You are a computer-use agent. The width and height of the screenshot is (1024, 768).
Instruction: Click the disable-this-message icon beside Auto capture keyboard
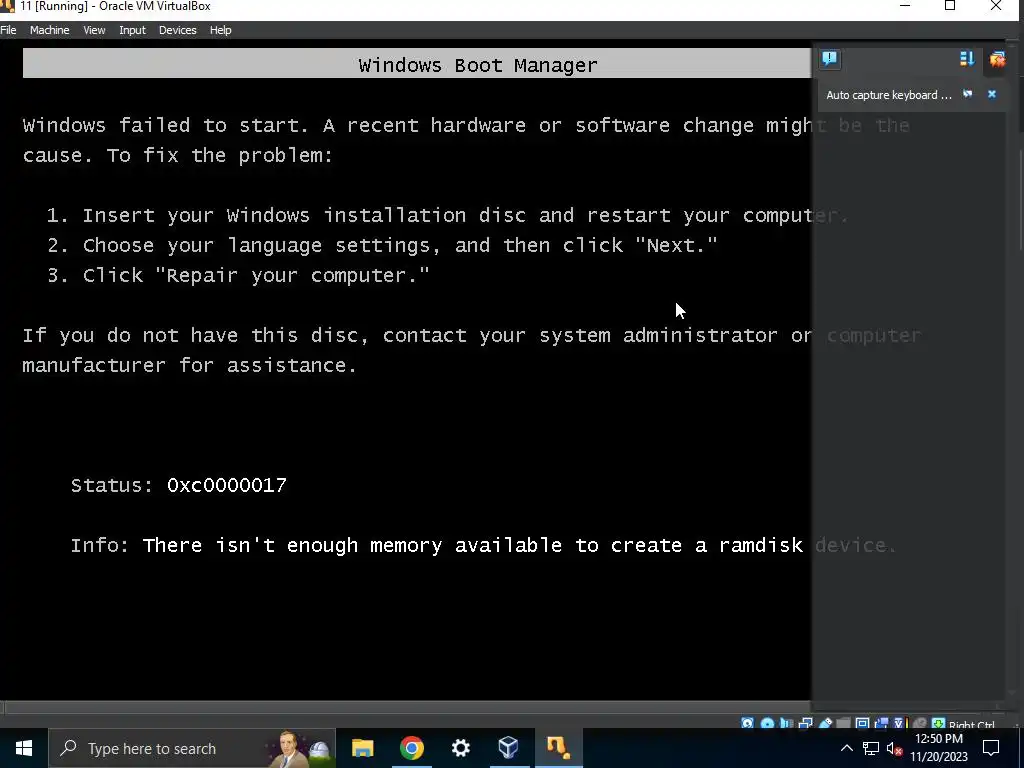pyautogui.click(x=968, y=94)
